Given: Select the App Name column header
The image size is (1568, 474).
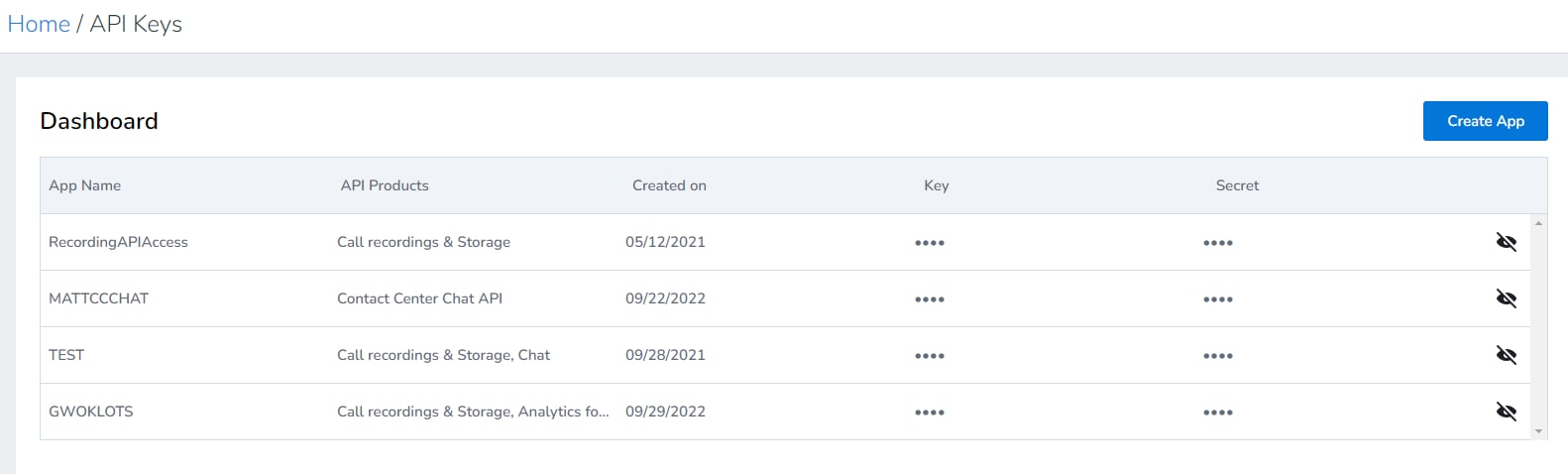Looking at the screenshot, I should tap(85, 185).
